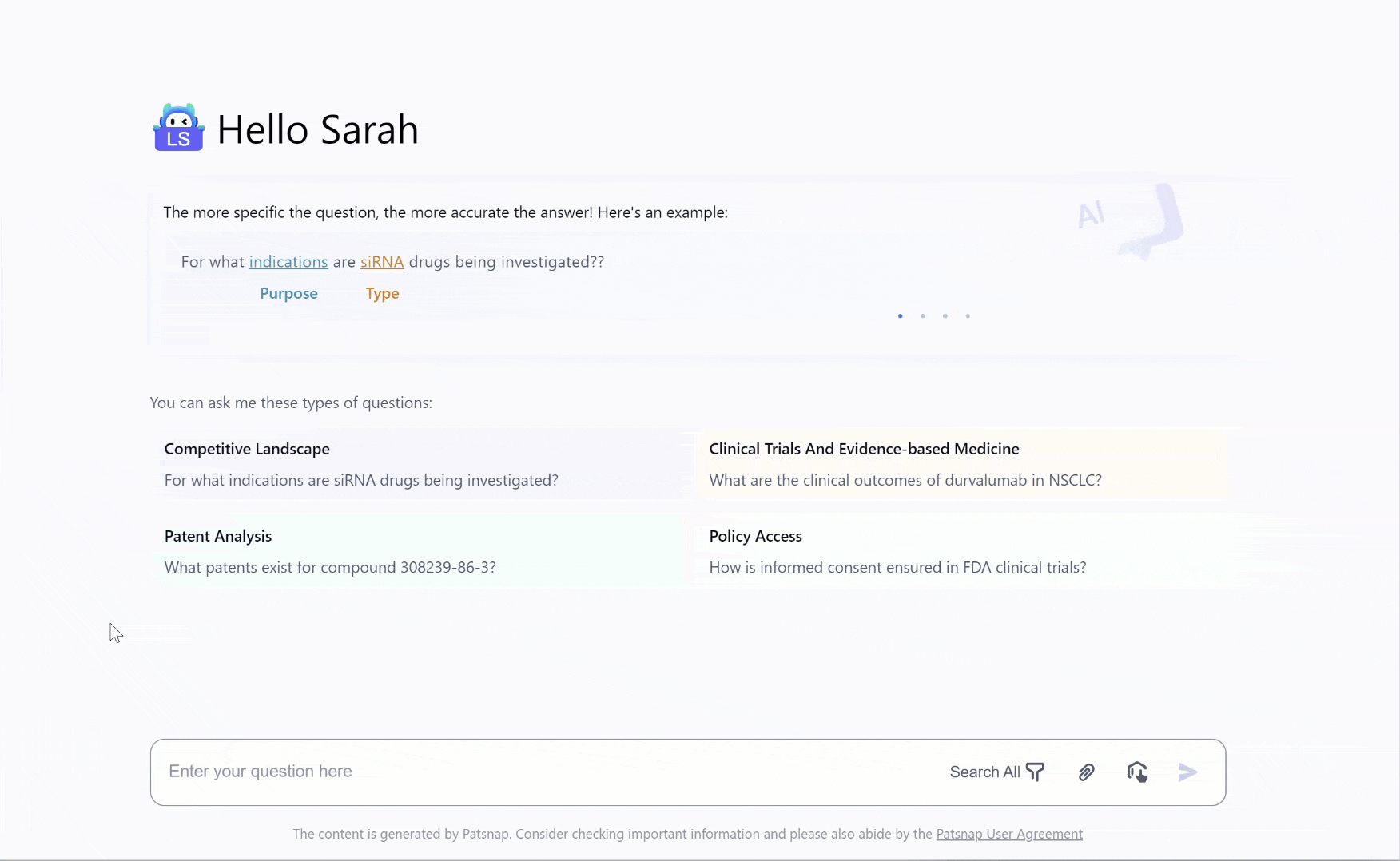
Task: Open the Patsnap User Agreement link
Action: click(1008, 834)
